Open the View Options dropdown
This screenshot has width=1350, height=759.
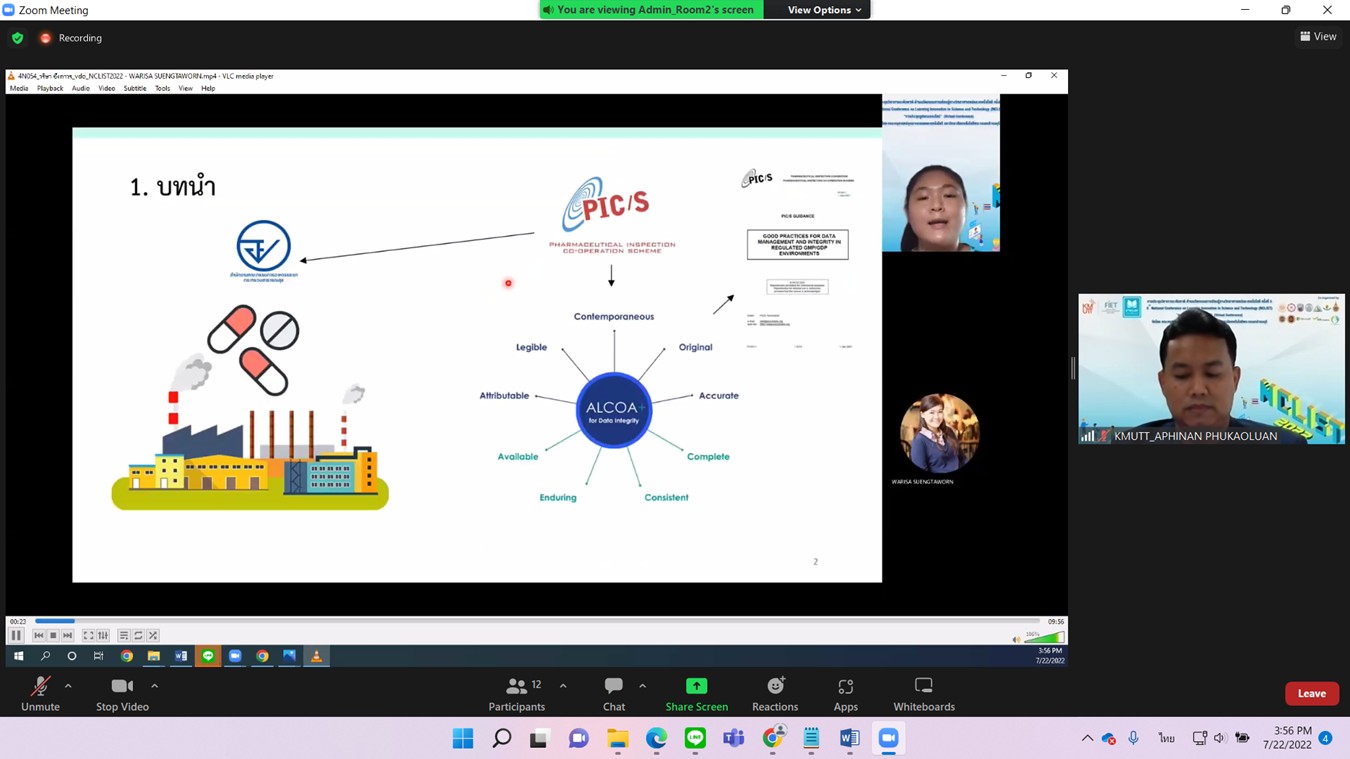click(824, 10)
